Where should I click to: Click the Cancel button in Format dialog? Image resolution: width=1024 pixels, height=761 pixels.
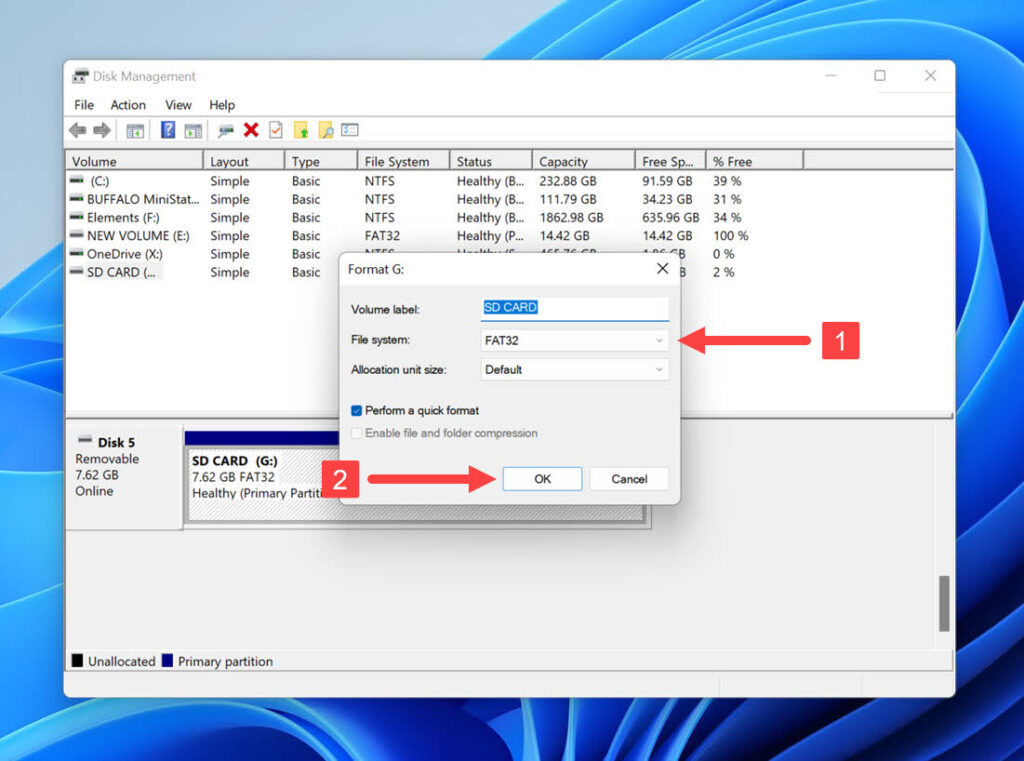coord(629,478)
